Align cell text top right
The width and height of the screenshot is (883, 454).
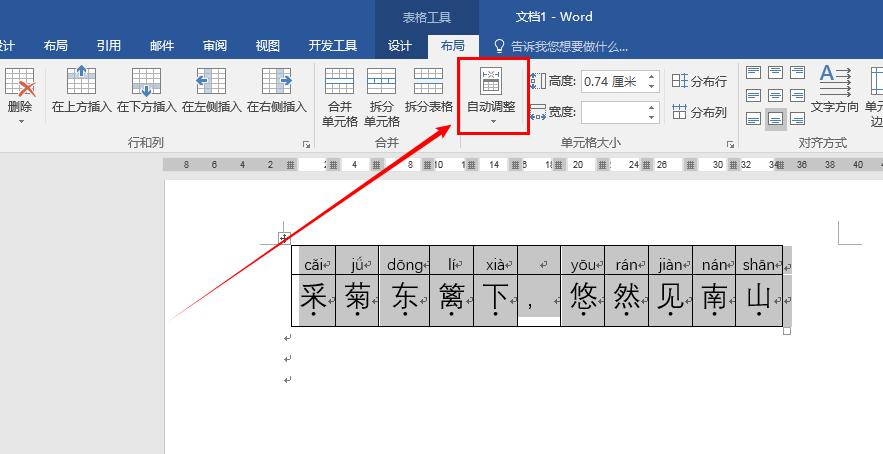797,72
